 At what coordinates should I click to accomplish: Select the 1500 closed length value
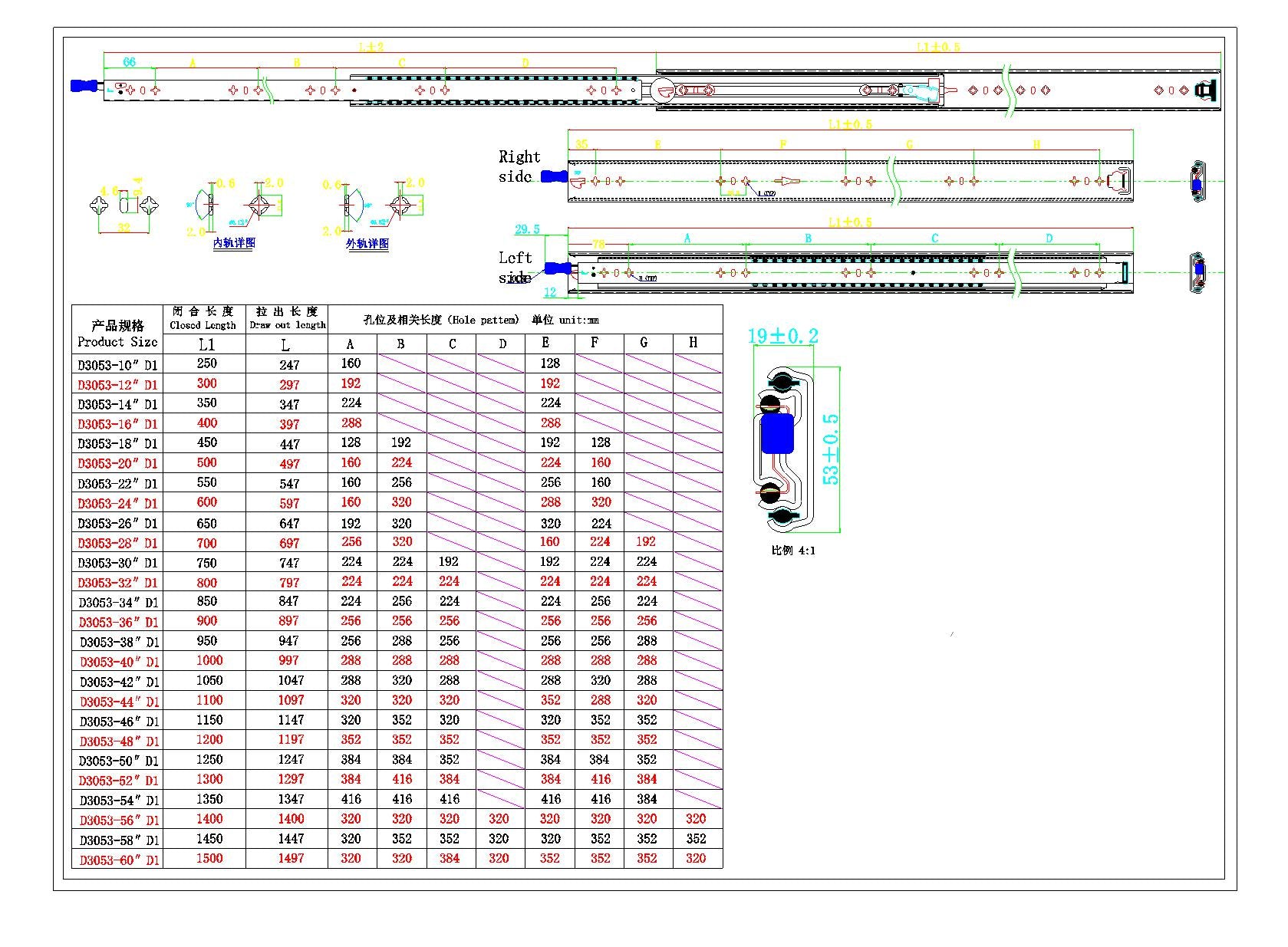click(209, 858)
